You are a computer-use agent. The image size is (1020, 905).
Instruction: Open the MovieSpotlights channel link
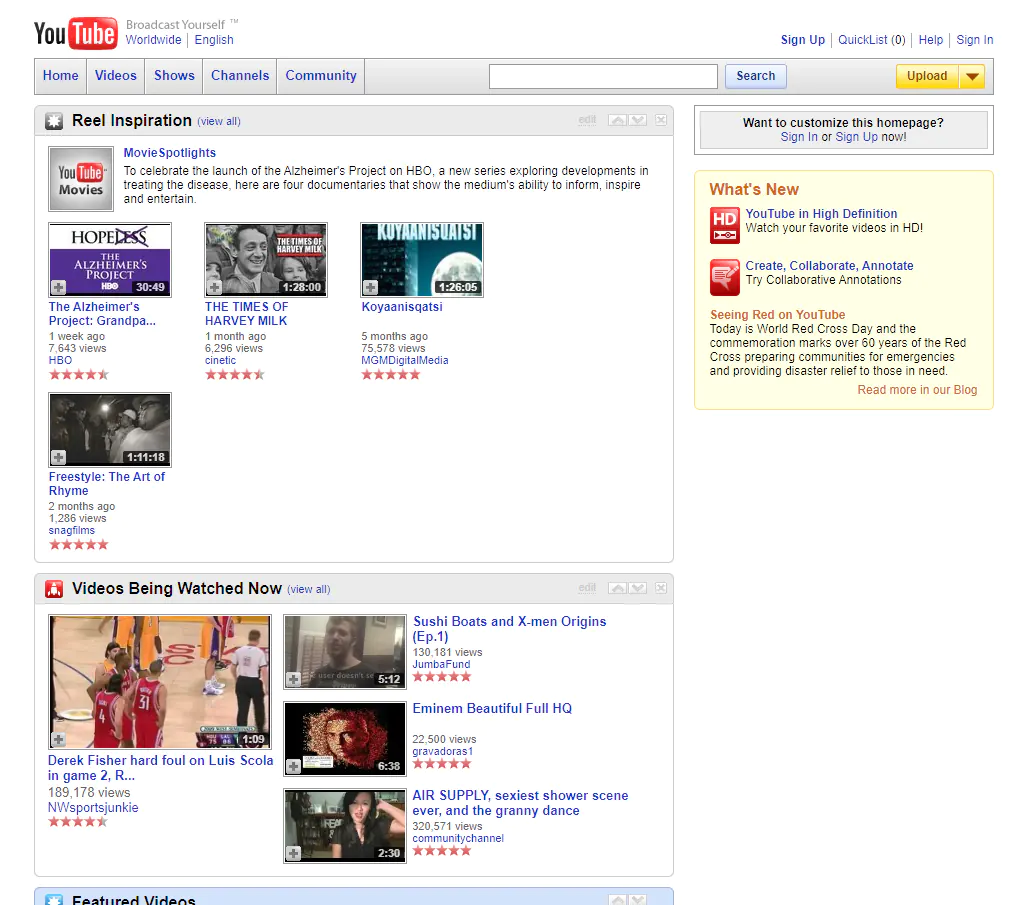(170, 153)
